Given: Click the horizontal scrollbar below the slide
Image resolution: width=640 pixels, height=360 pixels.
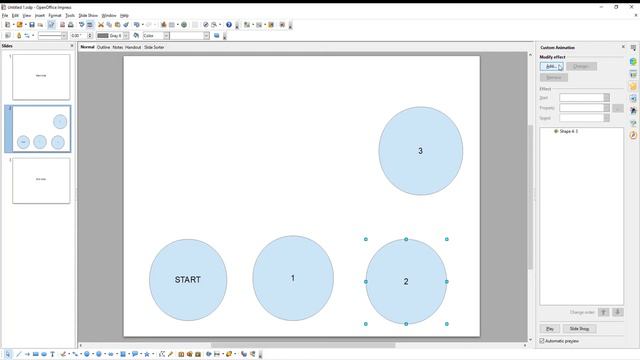Looking at the screenshot, I should (x=302, y=345).
